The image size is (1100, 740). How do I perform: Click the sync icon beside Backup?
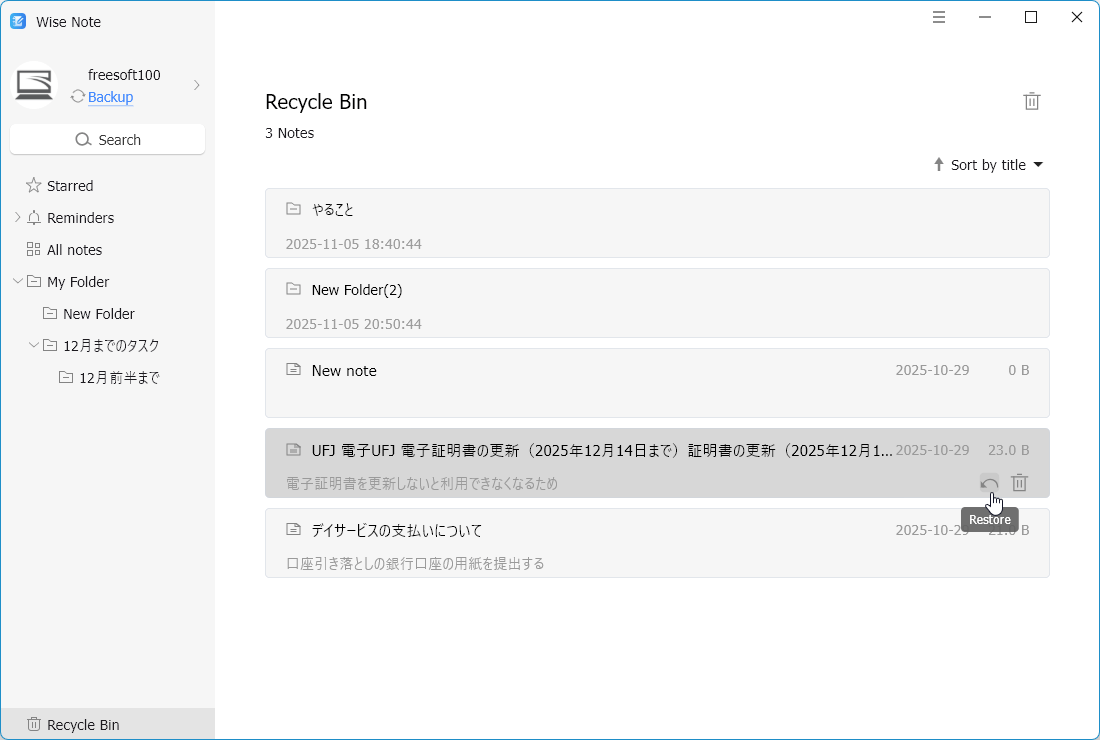click(77, 97)
